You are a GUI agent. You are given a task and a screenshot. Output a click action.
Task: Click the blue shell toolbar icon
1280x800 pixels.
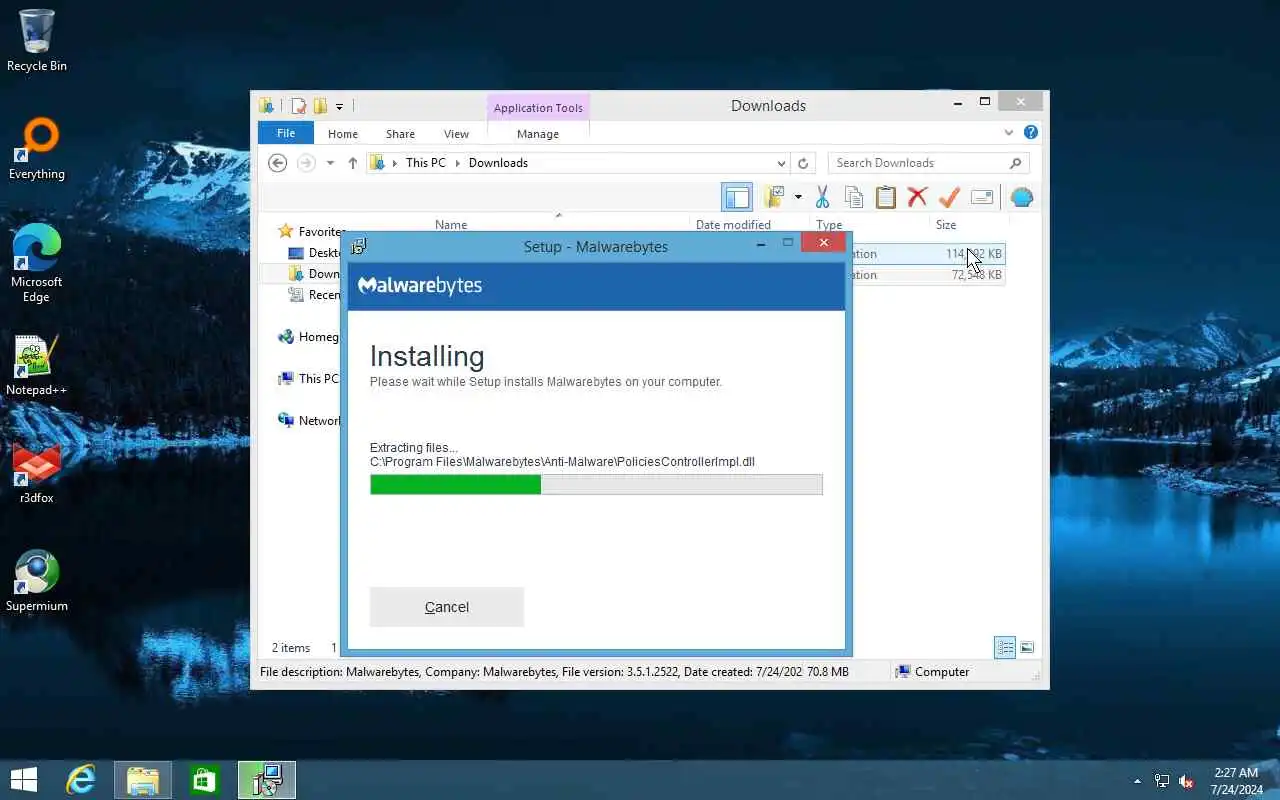pyautogui.click(x=1021, y=197)
